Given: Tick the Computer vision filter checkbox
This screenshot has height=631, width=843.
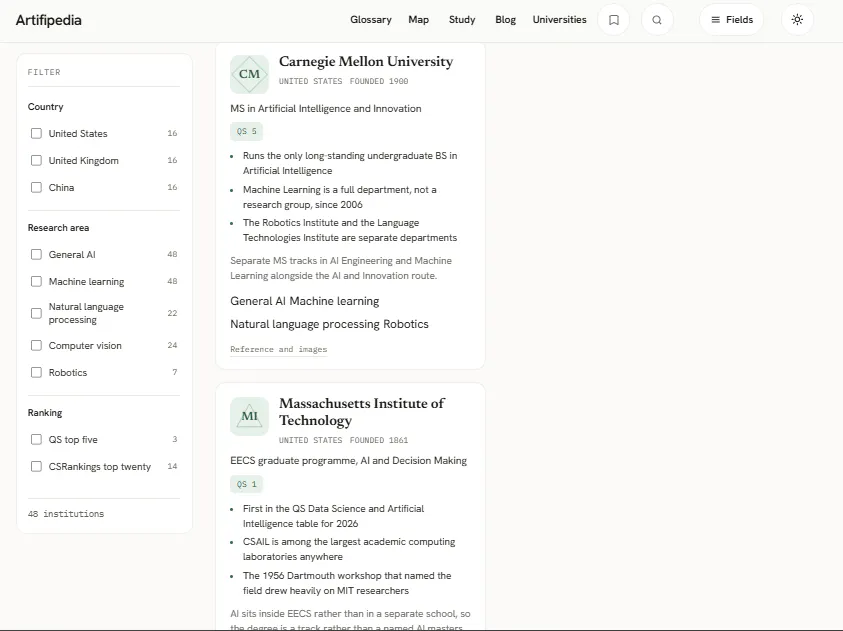Looking at the screenshot, I should pos(36,345).
